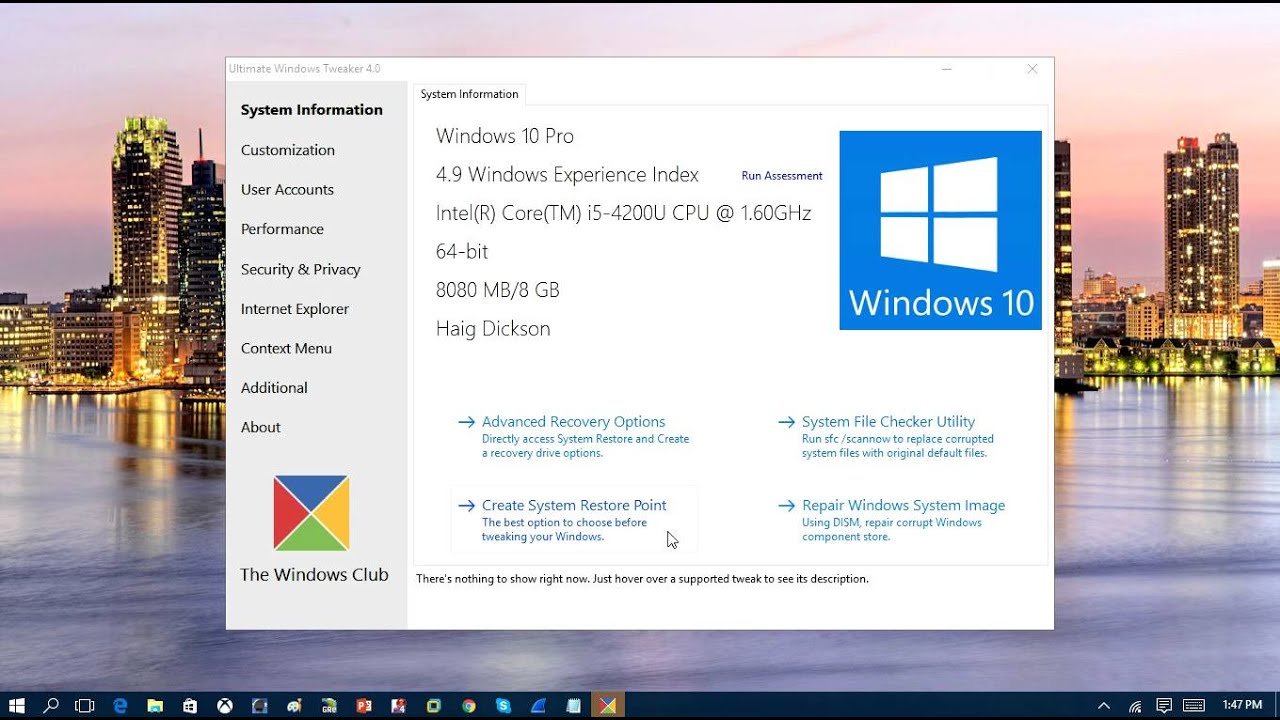
Task: Open Advanced Recovery Options
Action: click(573, 436)
